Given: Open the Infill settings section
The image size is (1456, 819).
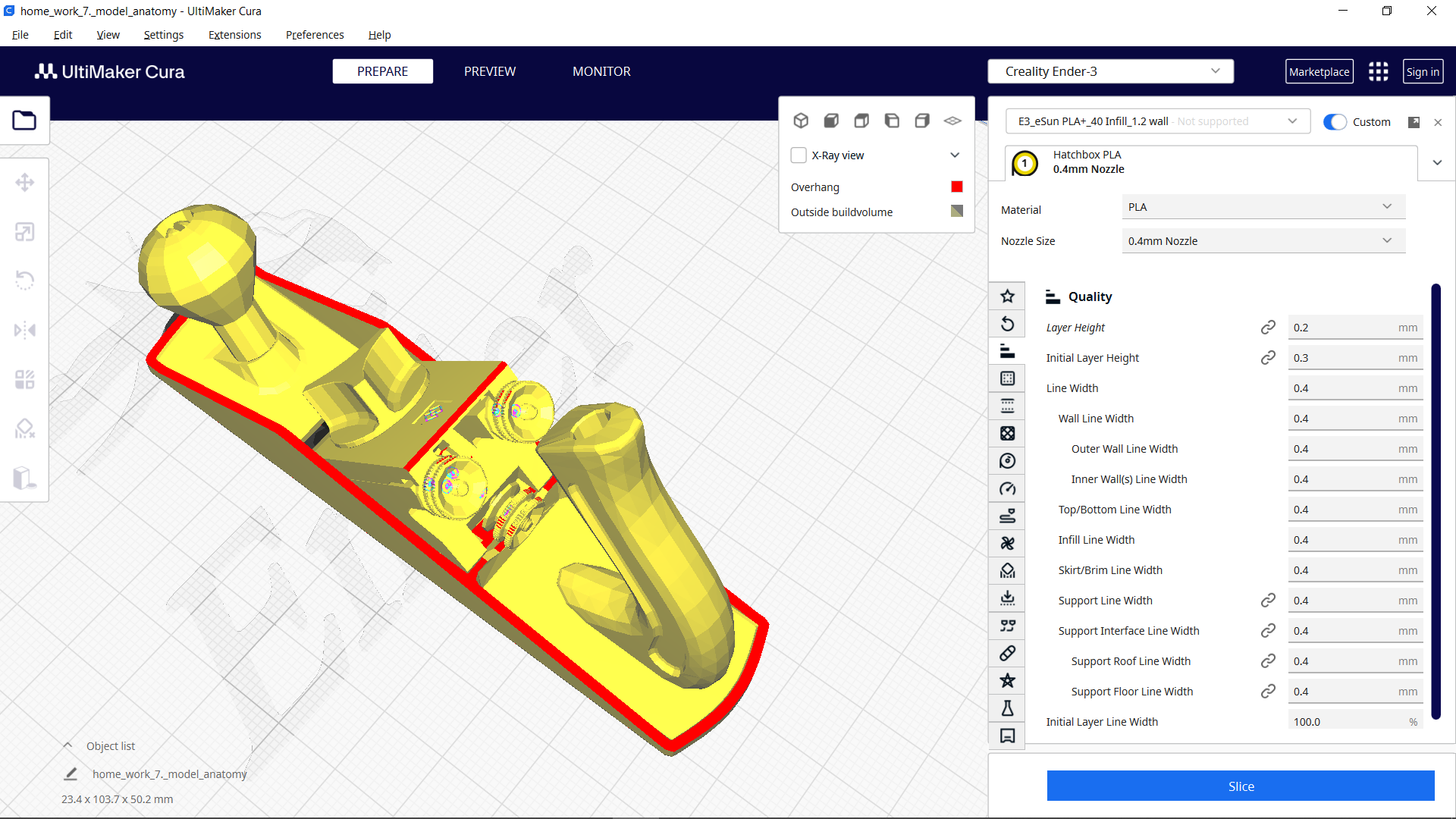Looking at the screenshot, I should click(x=1007, y=433).
